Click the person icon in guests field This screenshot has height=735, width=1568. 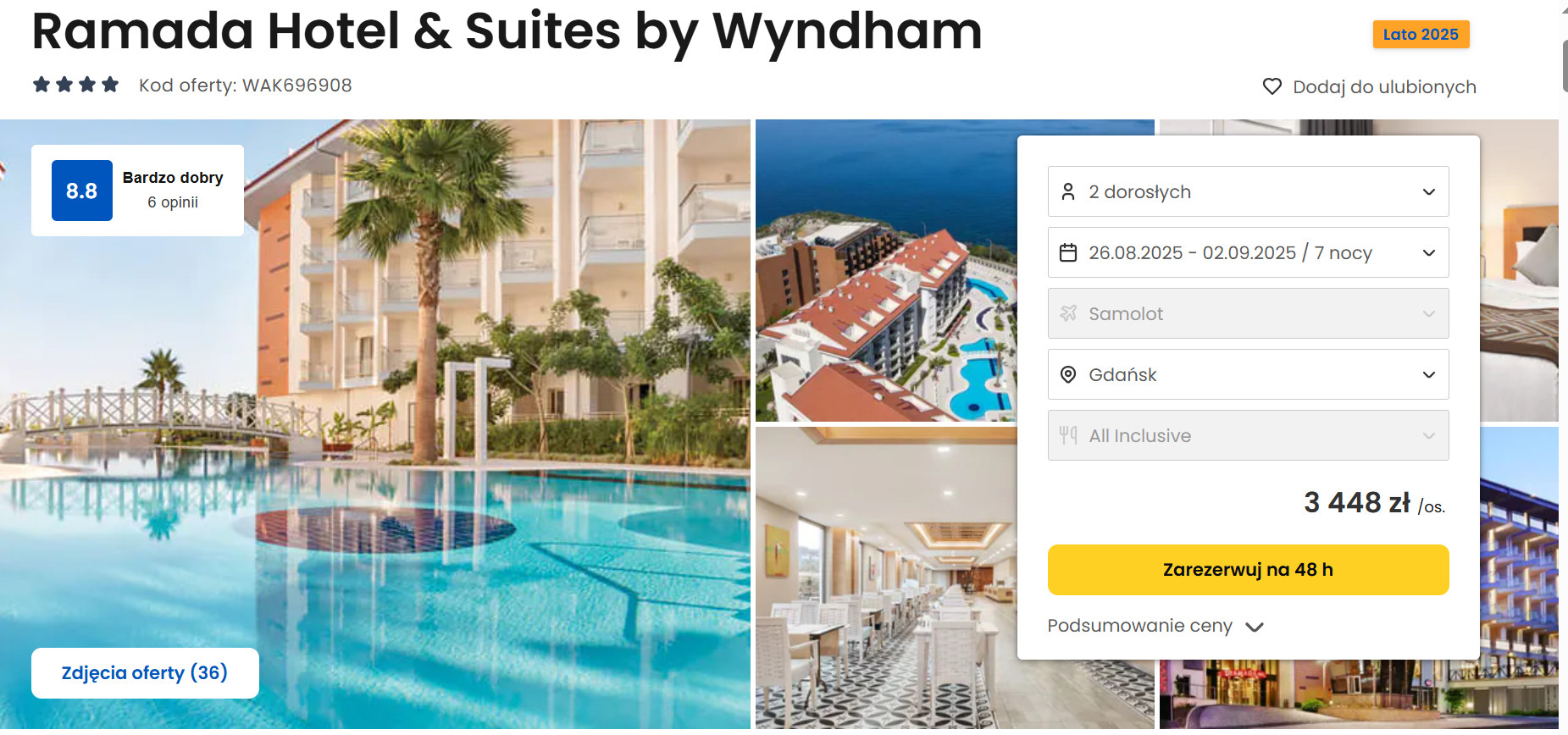tap(1068, 192)
